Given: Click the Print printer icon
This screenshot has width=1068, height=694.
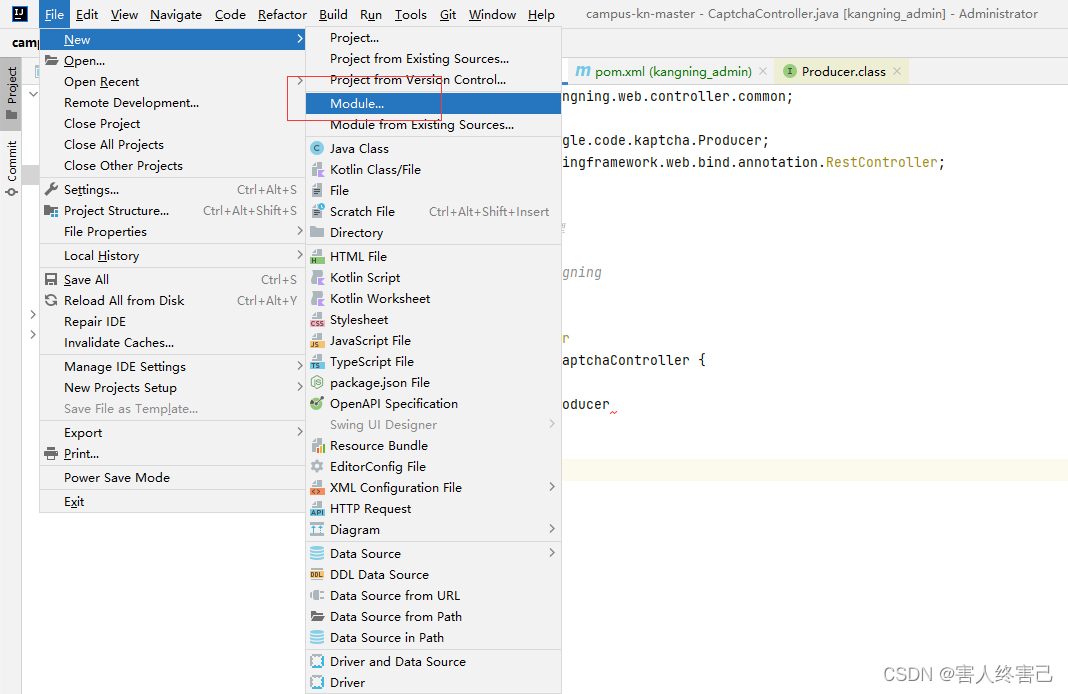Looking at the screenshot, I should (51, 454).
